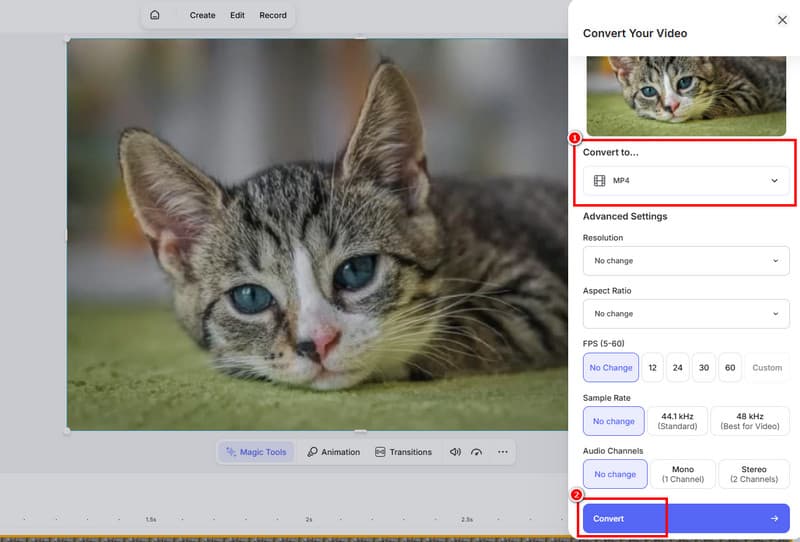800x542 pixels.
Task: Open the Magic Tools panel
Action: click(x=256, y=452)
